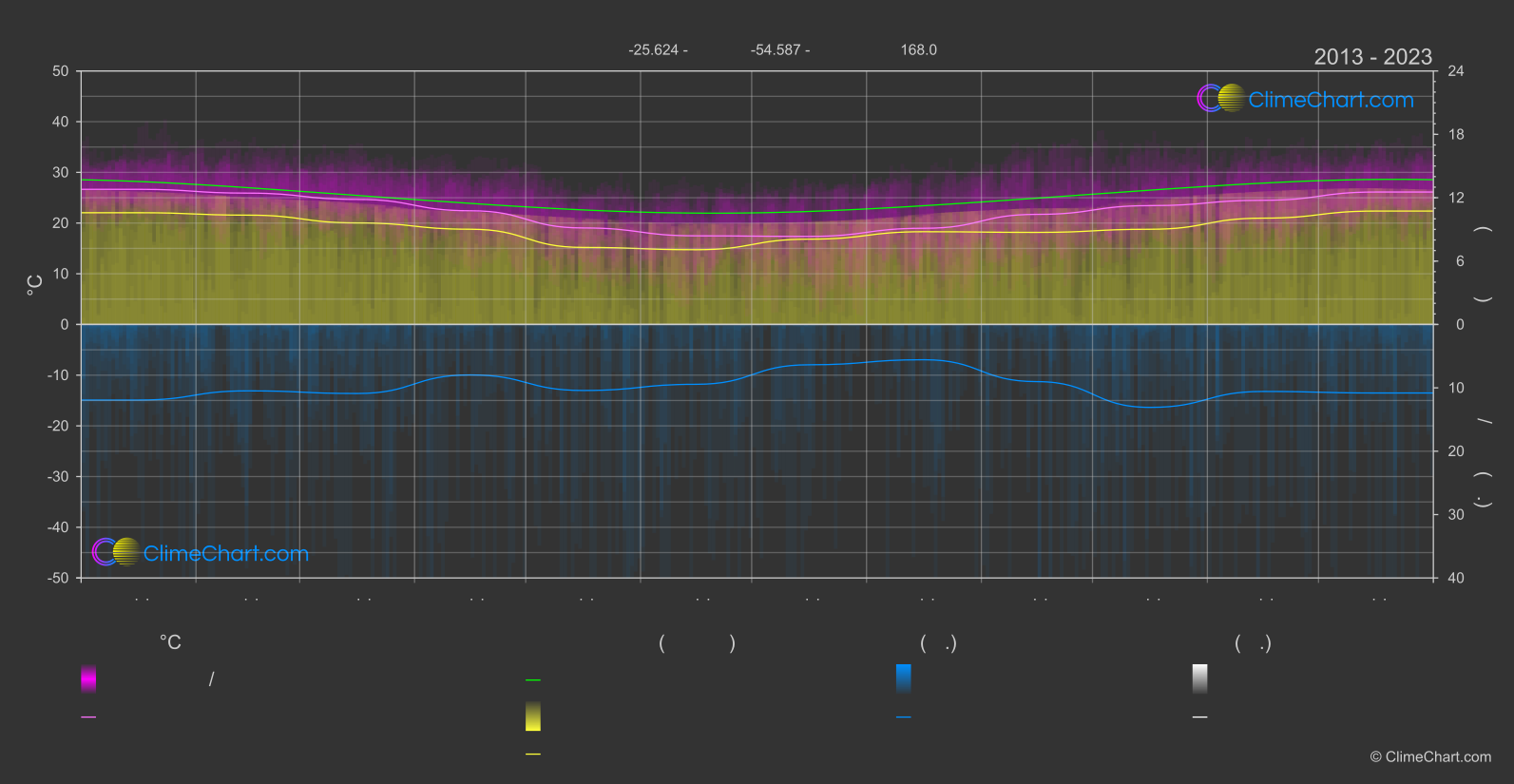This screenshot has width=1514, height=784.
Task: Toggle the white gradient legend swatch
Action: [1200, 679]
